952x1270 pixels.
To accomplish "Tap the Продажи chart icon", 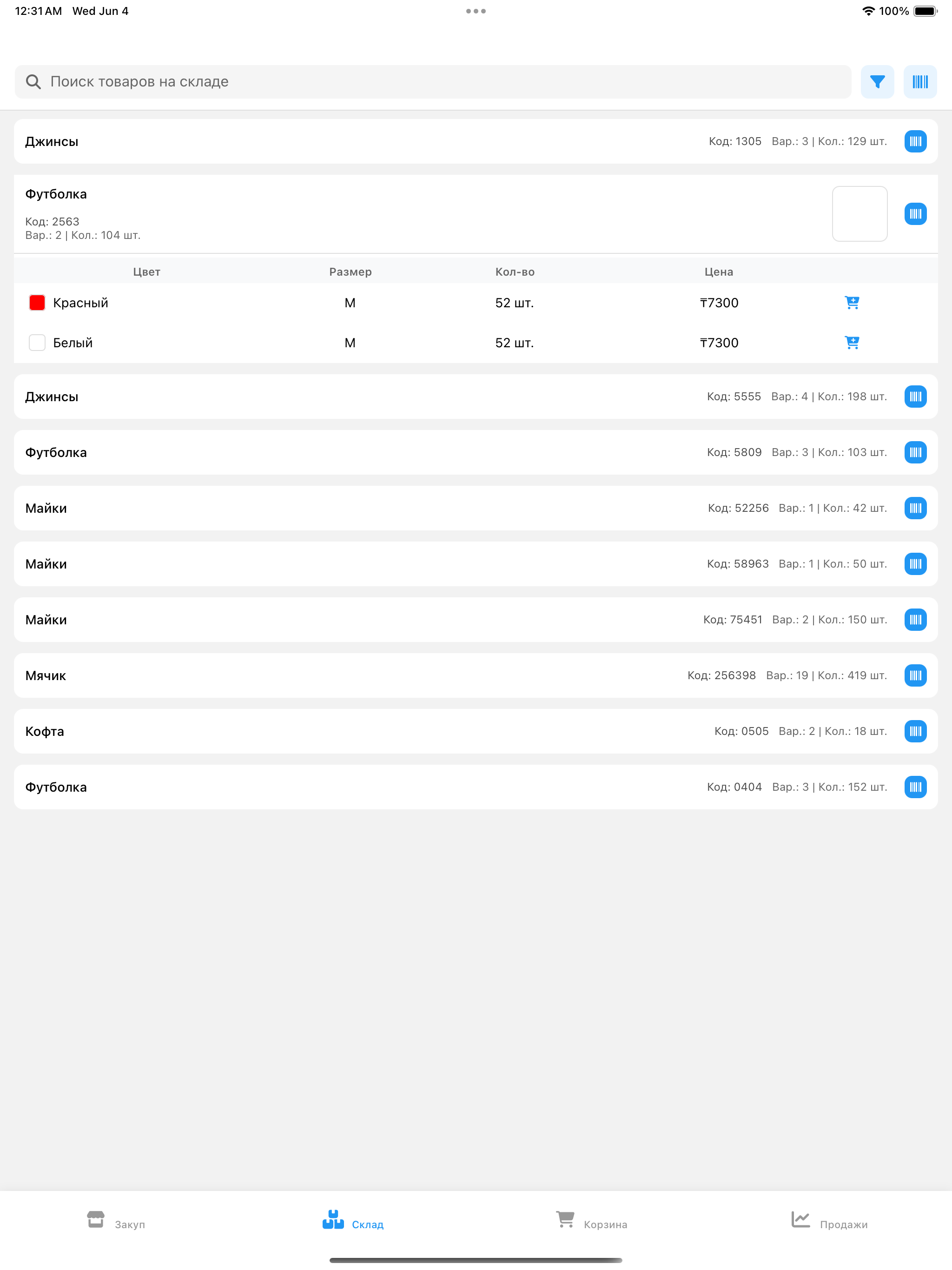I will click(x=800, y=1219).
